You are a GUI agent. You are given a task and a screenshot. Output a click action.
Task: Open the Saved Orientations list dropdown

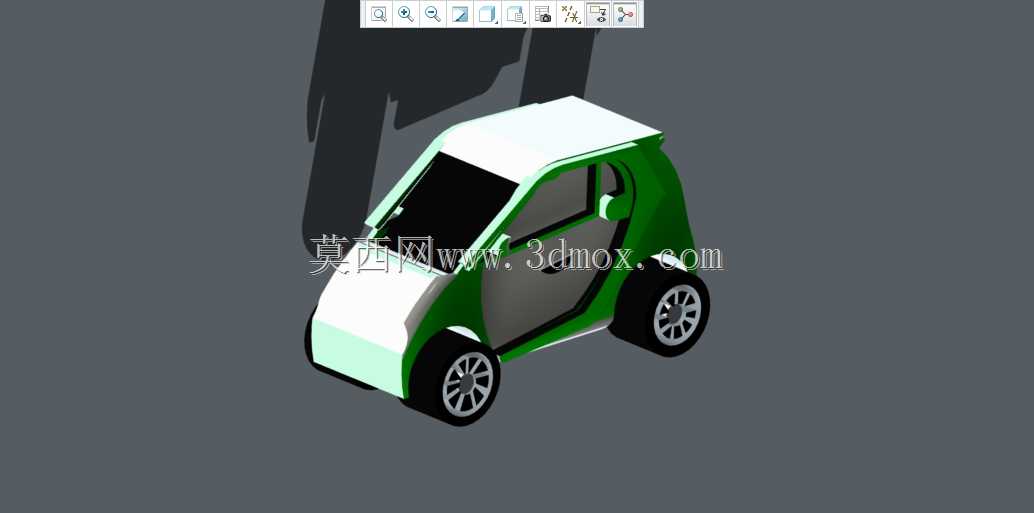(x=516, y=14)
